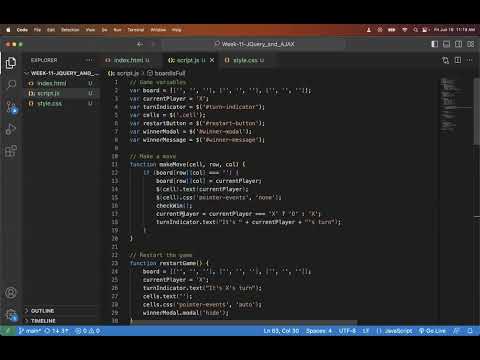Click the horizontal scrollbar under the editor
480x360 pixels.
point(244,322)
